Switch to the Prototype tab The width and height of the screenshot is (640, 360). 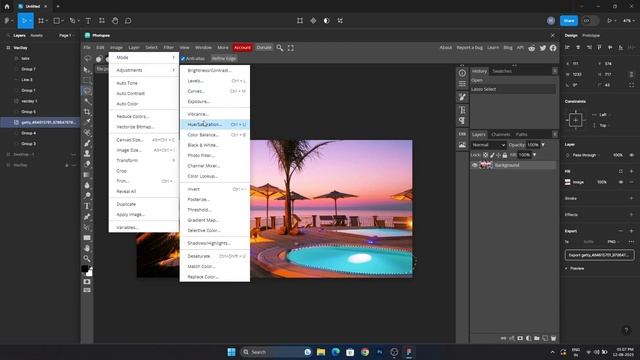pyautogui.click(x=591, y=36)
